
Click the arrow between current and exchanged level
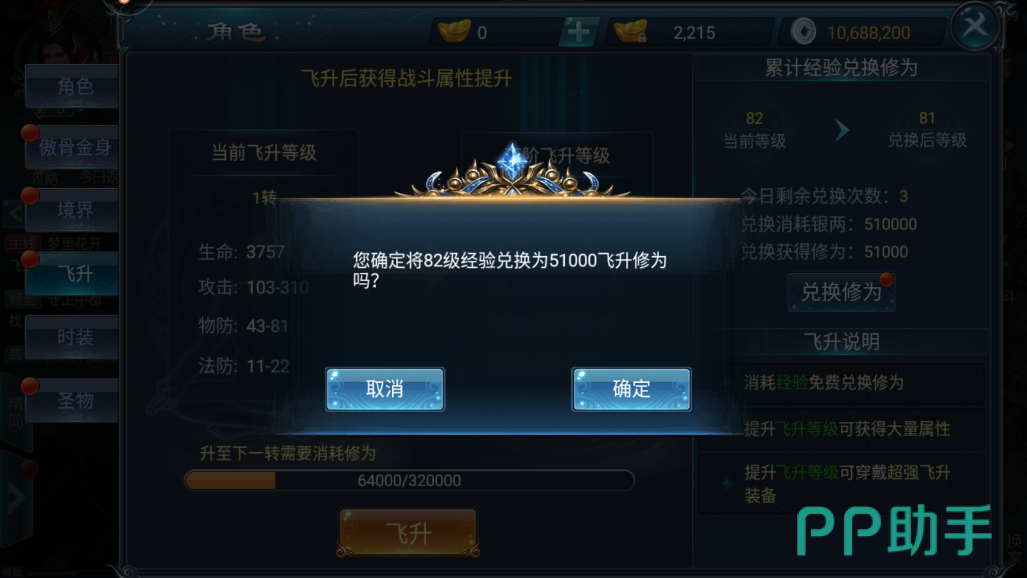842,130
